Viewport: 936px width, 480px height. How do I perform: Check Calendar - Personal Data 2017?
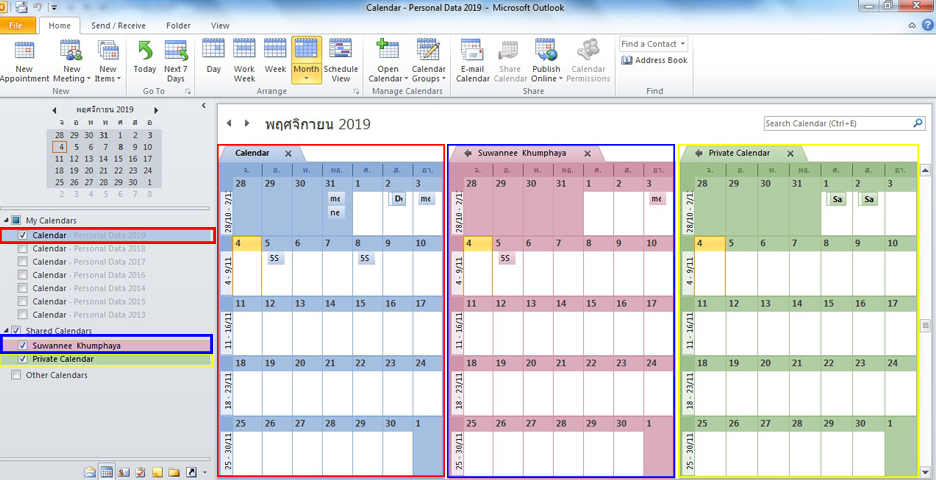tap(23, 261)
